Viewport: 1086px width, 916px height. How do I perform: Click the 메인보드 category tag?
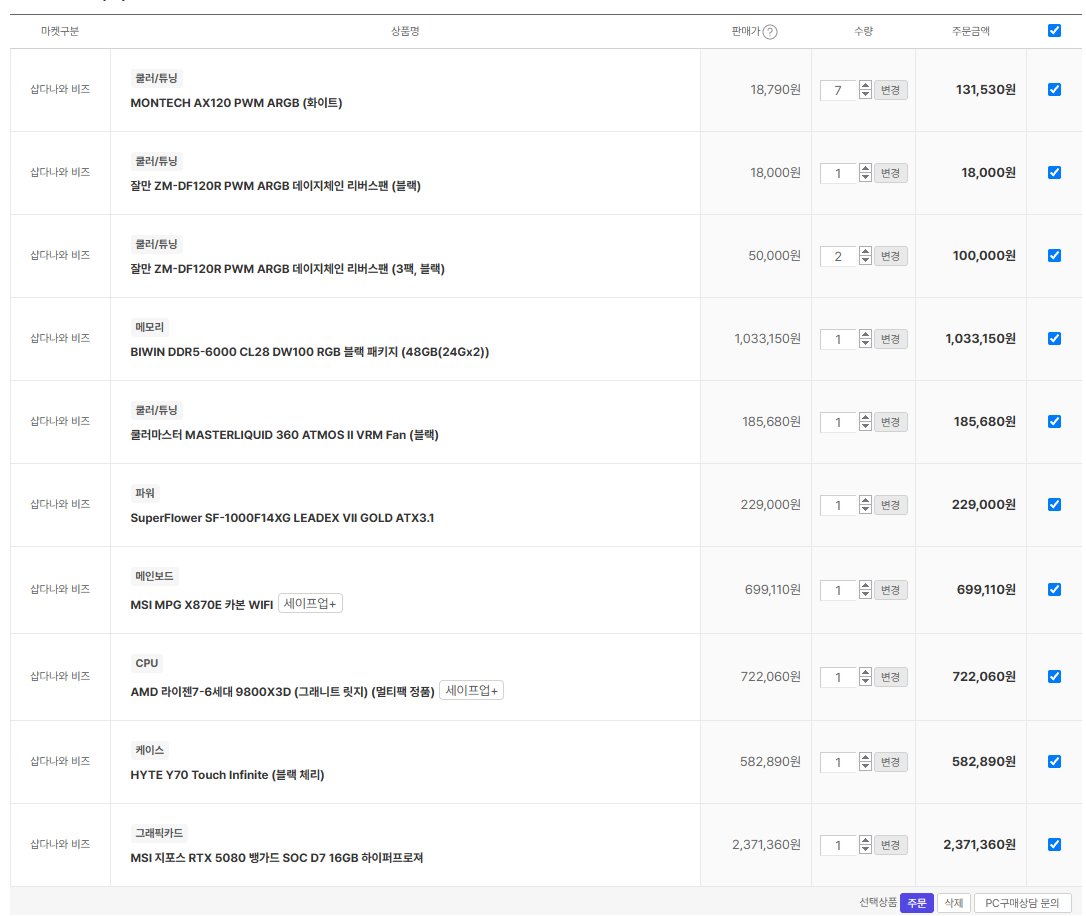coord(154,576)
